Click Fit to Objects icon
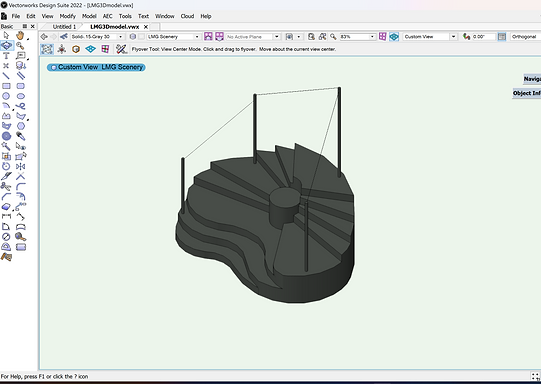The height and width of the screenshot is (384, 541). [322, 37]
